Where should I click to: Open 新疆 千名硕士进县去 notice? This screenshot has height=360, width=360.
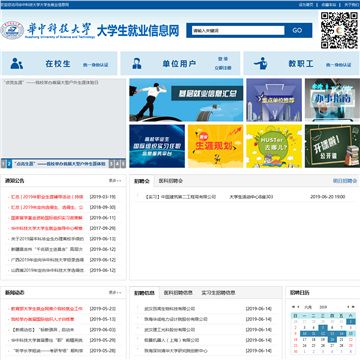pyautogui.click(x=47, y=249)
